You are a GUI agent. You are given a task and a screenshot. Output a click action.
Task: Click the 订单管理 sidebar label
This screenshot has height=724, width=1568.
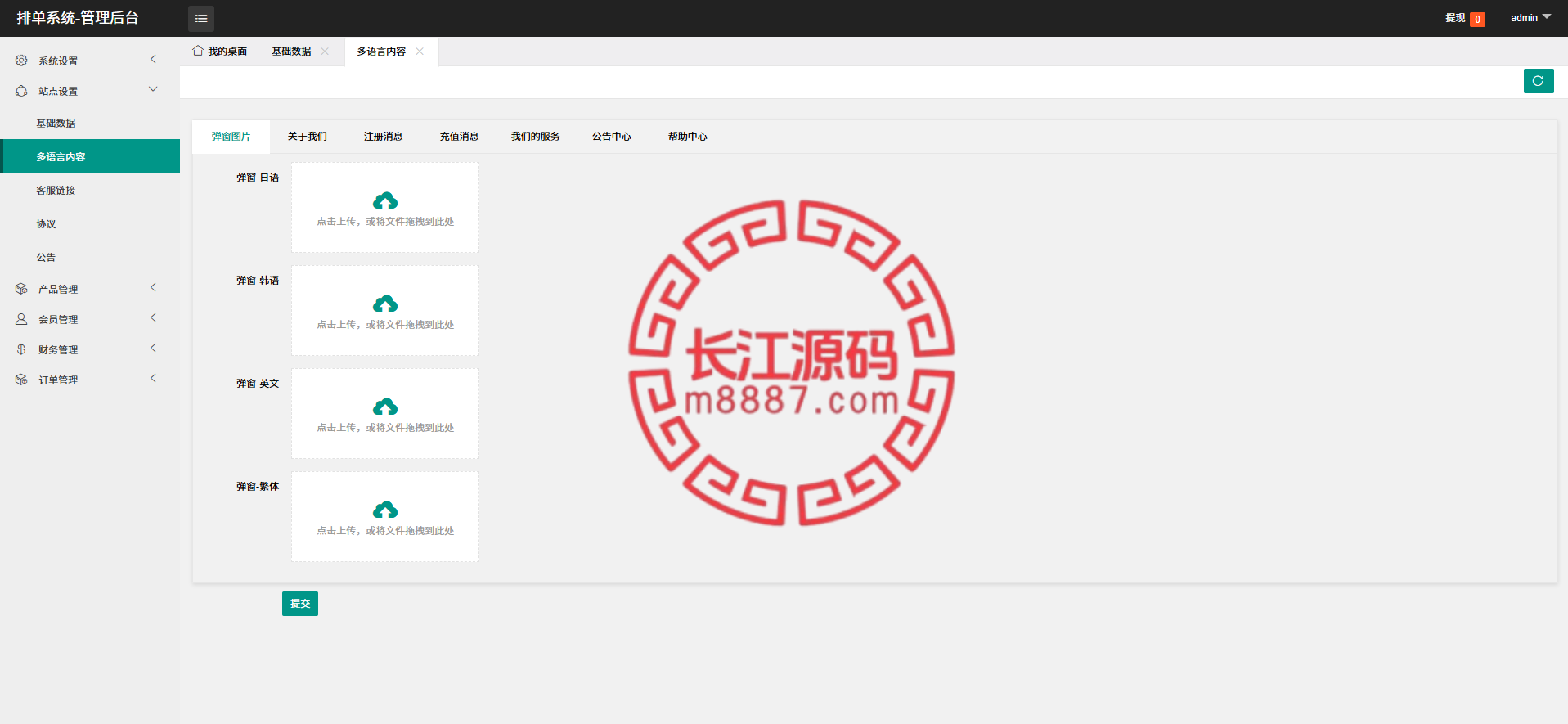pyautogui.click(x=58, y=380)
